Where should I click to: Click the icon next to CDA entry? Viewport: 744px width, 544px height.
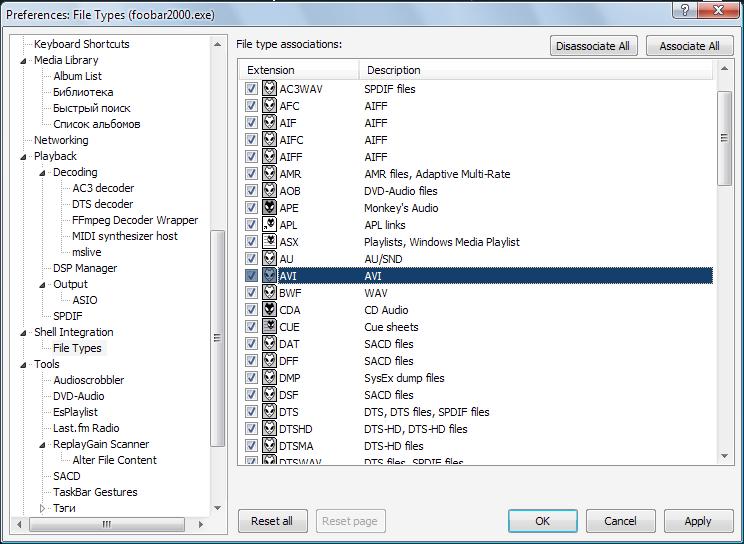point(270,310)
